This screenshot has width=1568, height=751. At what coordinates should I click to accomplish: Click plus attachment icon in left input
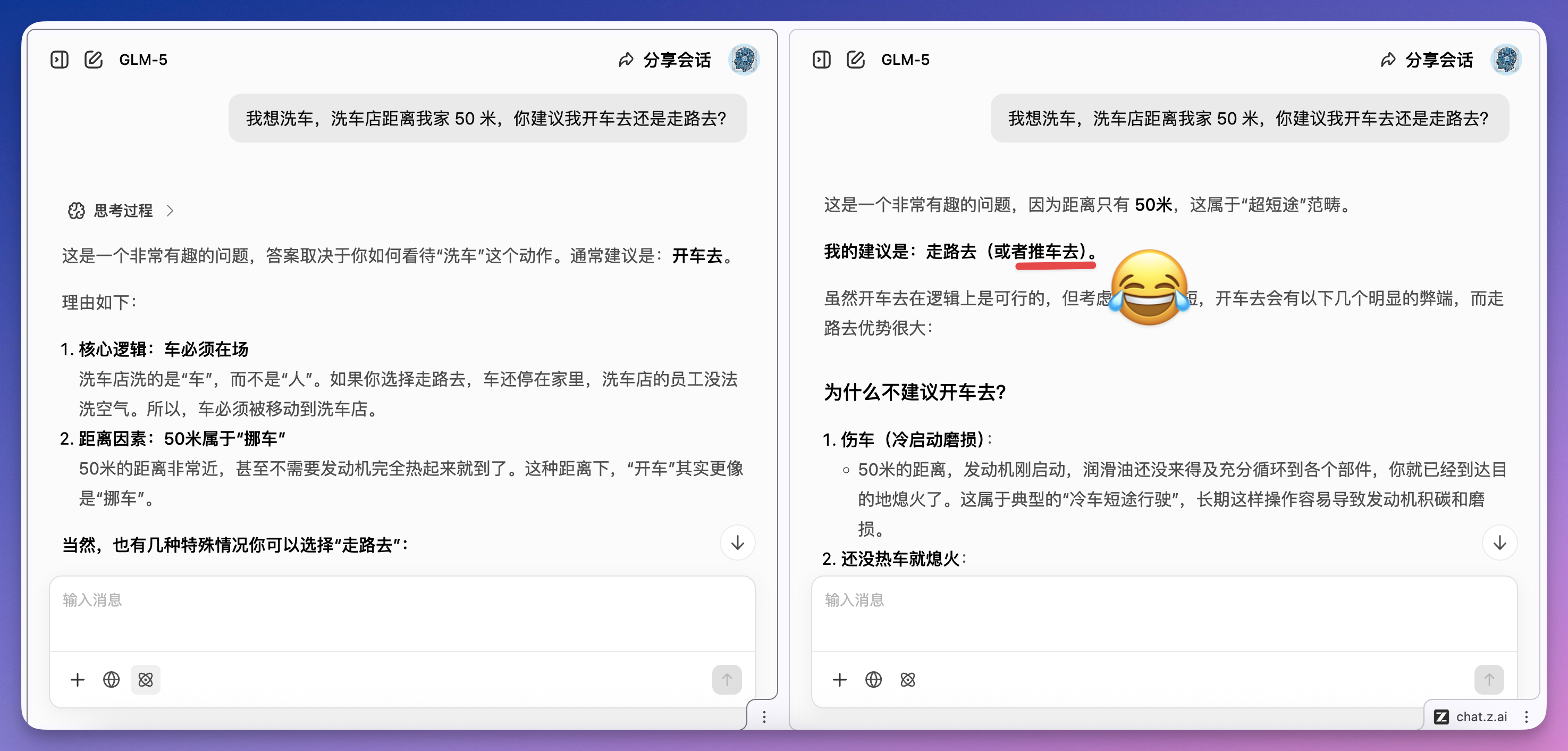[x=77, y=680]
